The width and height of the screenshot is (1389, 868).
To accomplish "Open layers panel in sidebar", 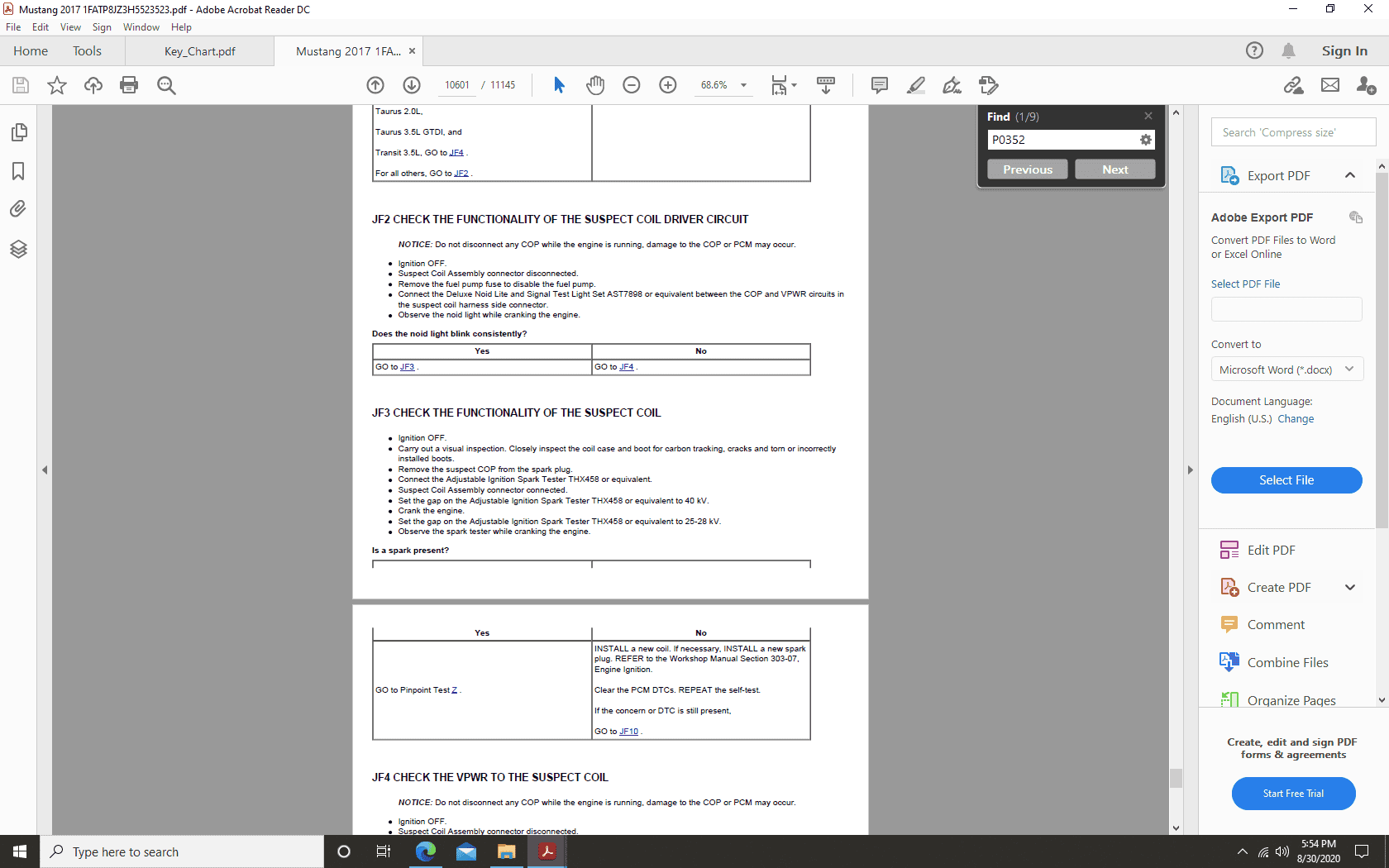I will [18, 249].
